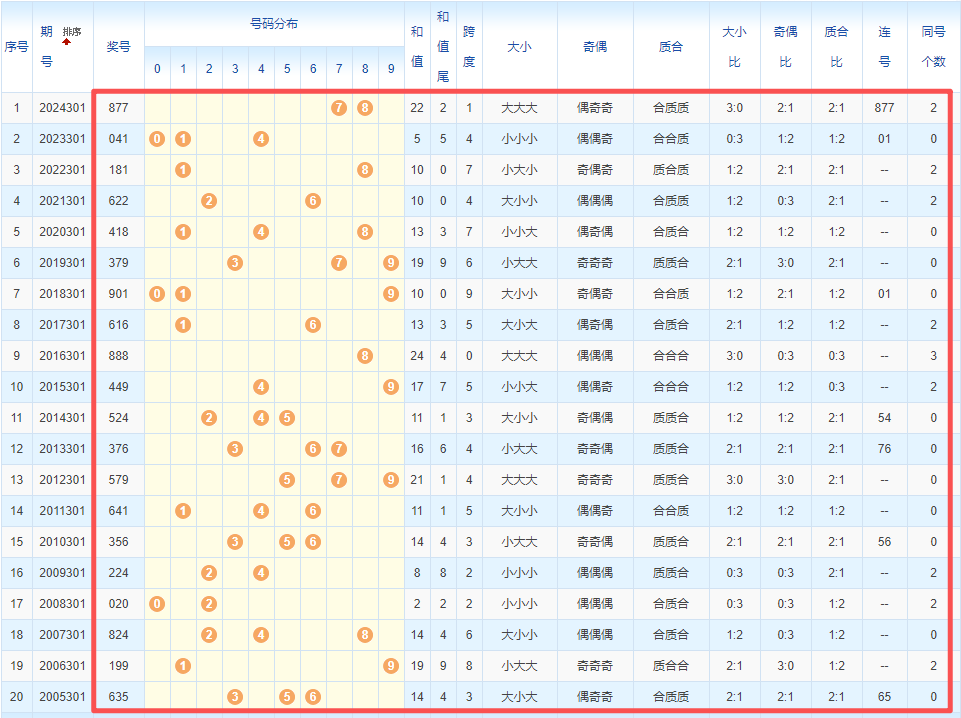Click 同号个数 value 3 in row 2016301
Screen dimensions: 961x718
[x=933, y=356]
